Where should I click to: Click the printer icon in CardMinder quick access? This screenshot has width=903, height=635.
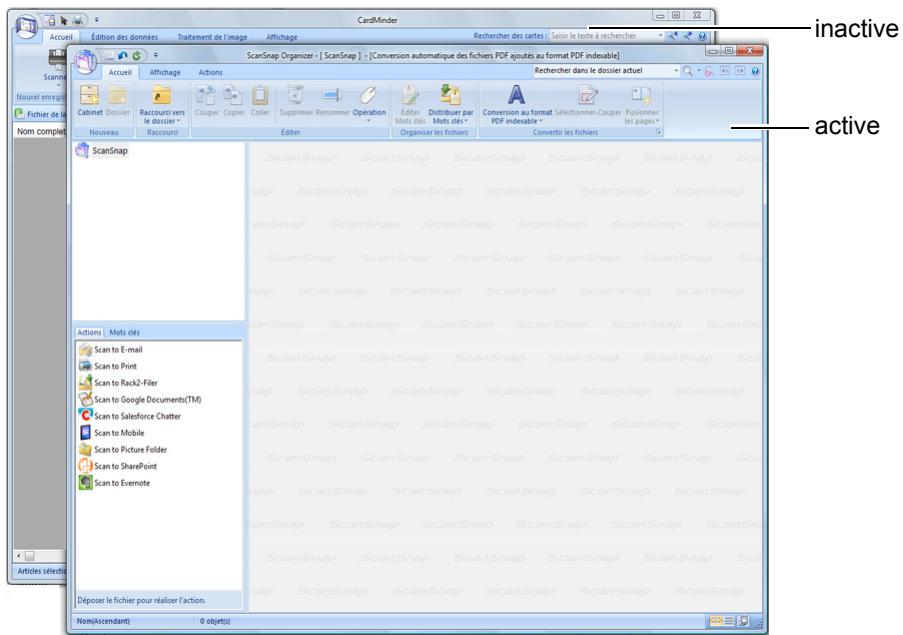coord(77,21)
